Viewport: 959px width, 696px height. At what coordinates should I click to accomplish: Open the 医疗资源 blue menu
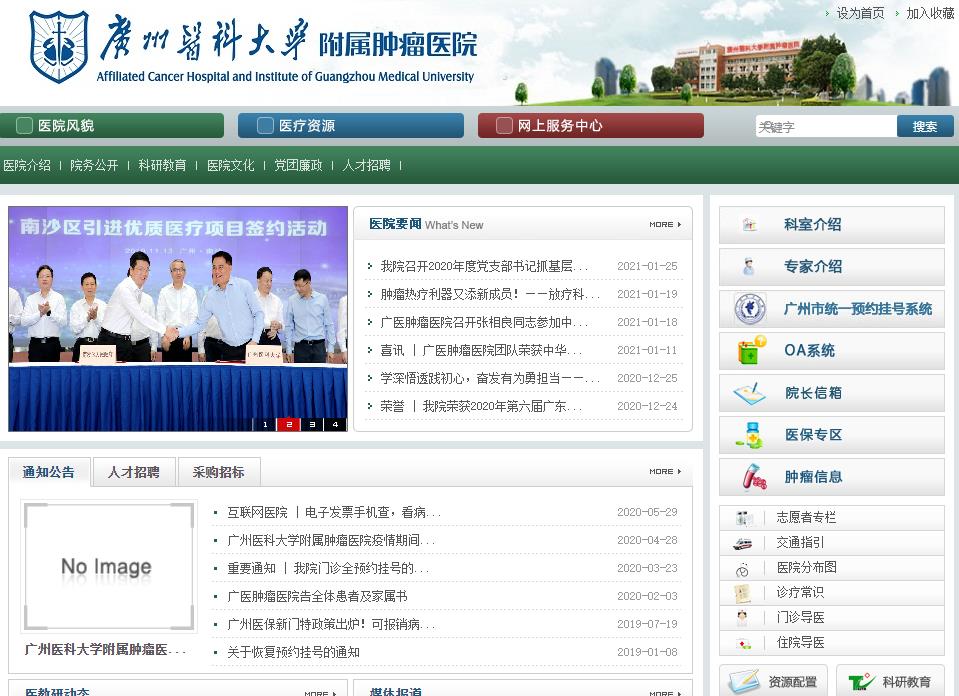(x=351, y=125)
